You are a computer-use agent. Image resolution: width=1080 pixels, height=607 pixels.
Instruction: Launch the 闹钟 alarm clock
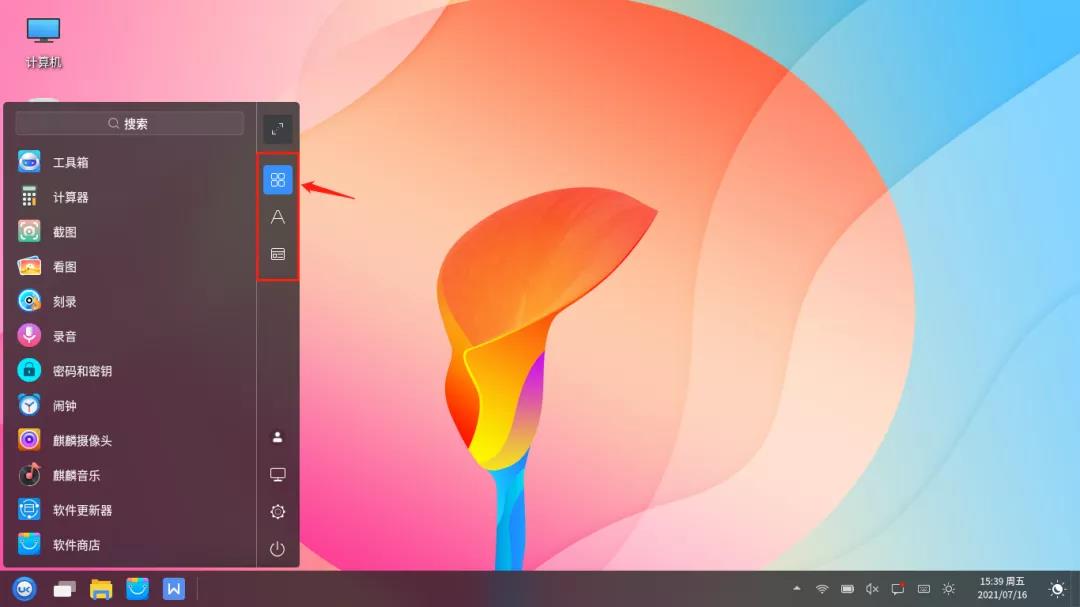pyautogui.click(x=65, y=406)
